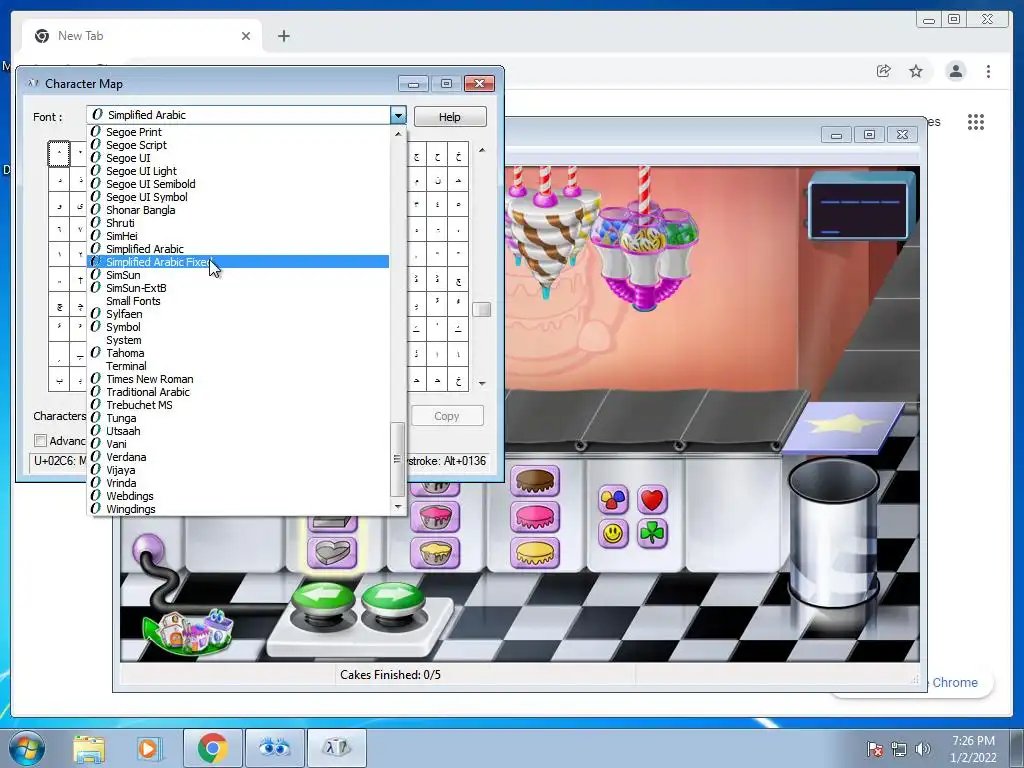
Task: Click the clock showing 7:26 PM
Action: click(973, 741)
